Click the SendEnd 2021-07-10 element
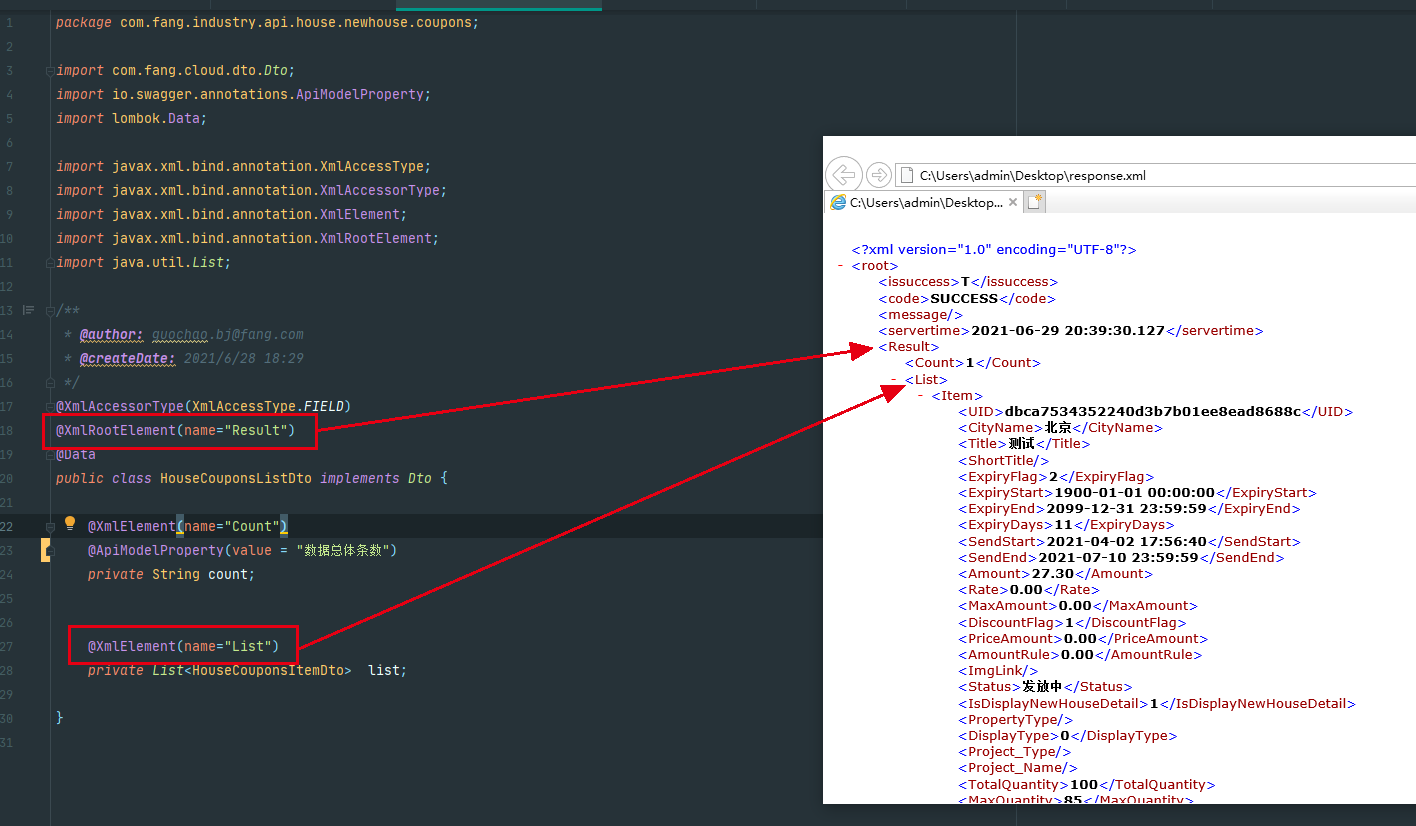 [1121, 558]
